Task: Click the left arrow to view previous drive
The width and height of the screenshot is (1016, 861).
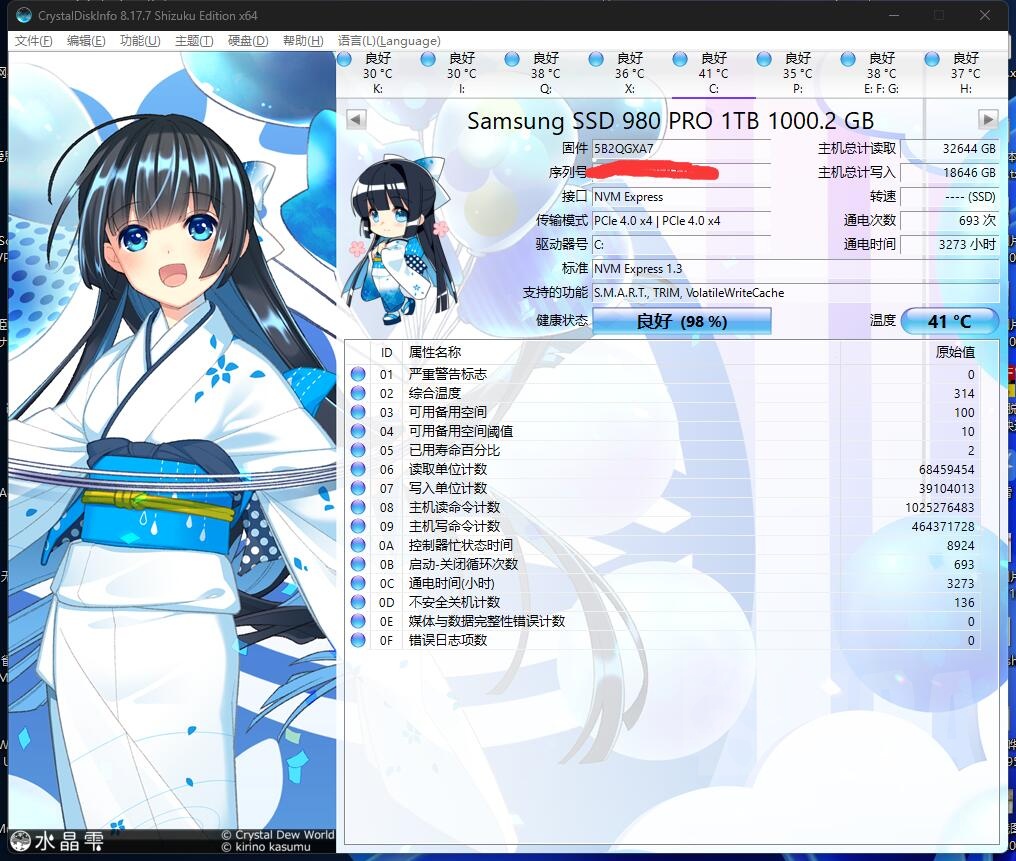Action: coord(355,119)
